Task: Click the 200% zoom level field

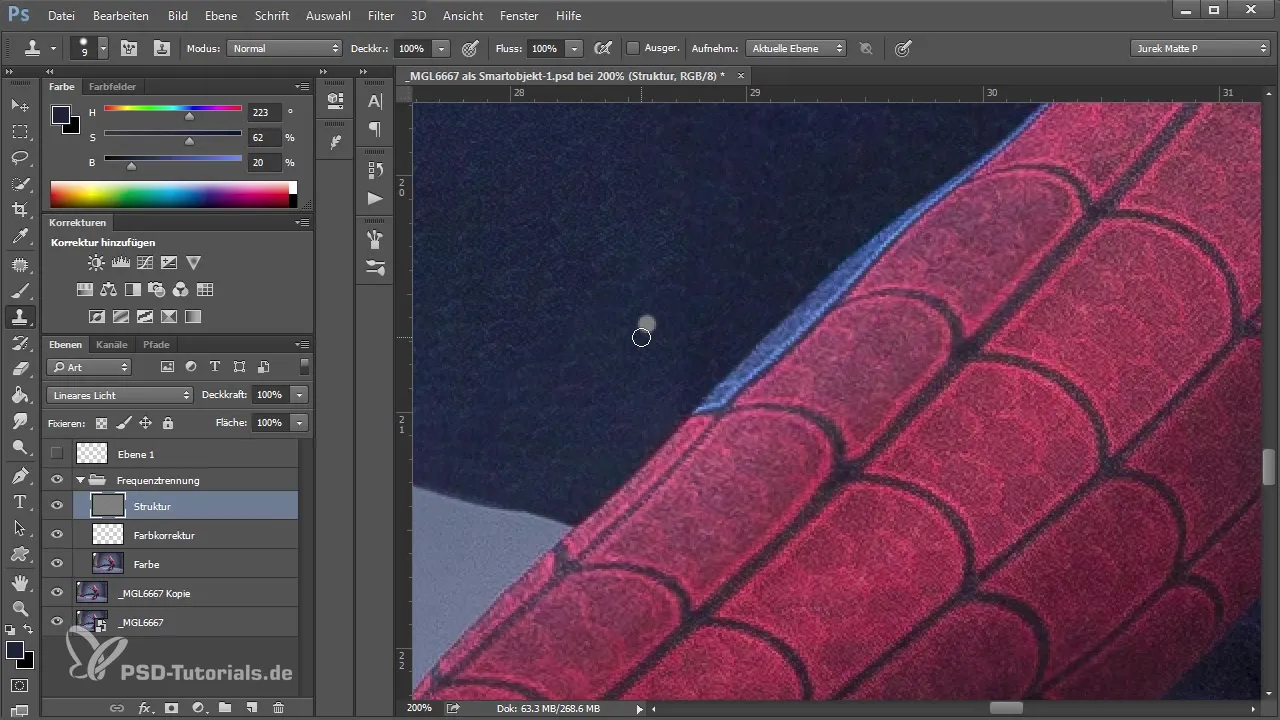Action: (x=420, y=708)
